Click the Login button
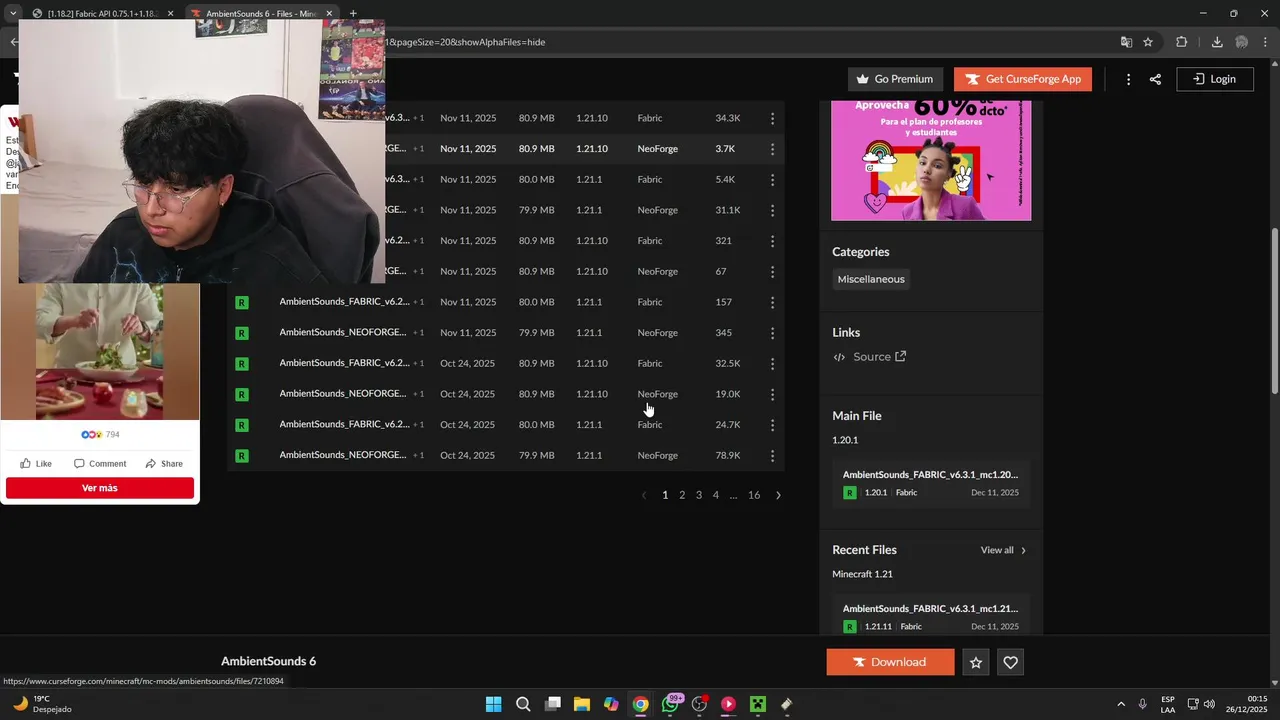Image resolution: width=1280 pixels, height=720 pixels. (x=1215, y=79)
